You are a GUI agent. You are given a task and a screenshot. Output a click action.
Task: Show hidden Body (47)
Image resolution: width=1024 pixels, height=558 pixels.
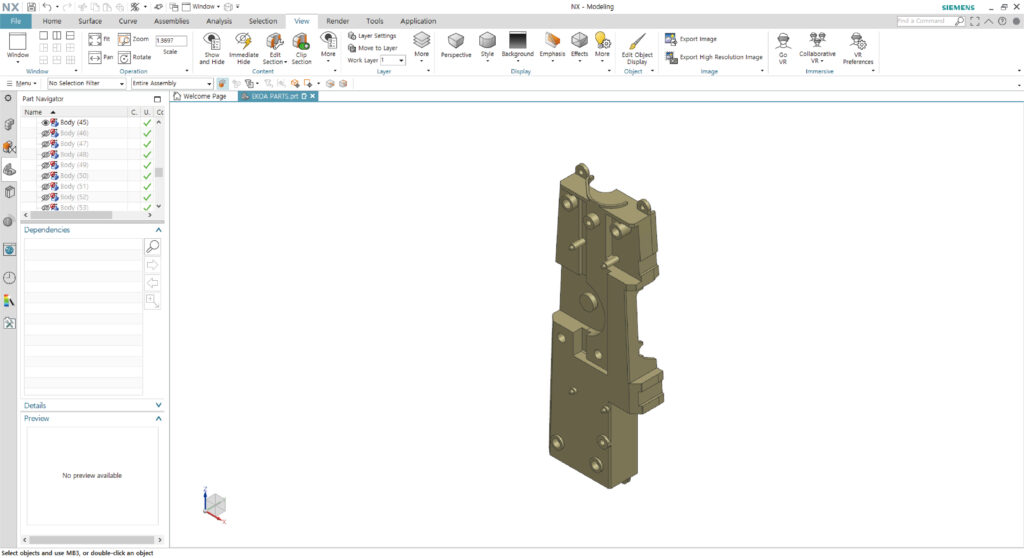coord(46,144)
